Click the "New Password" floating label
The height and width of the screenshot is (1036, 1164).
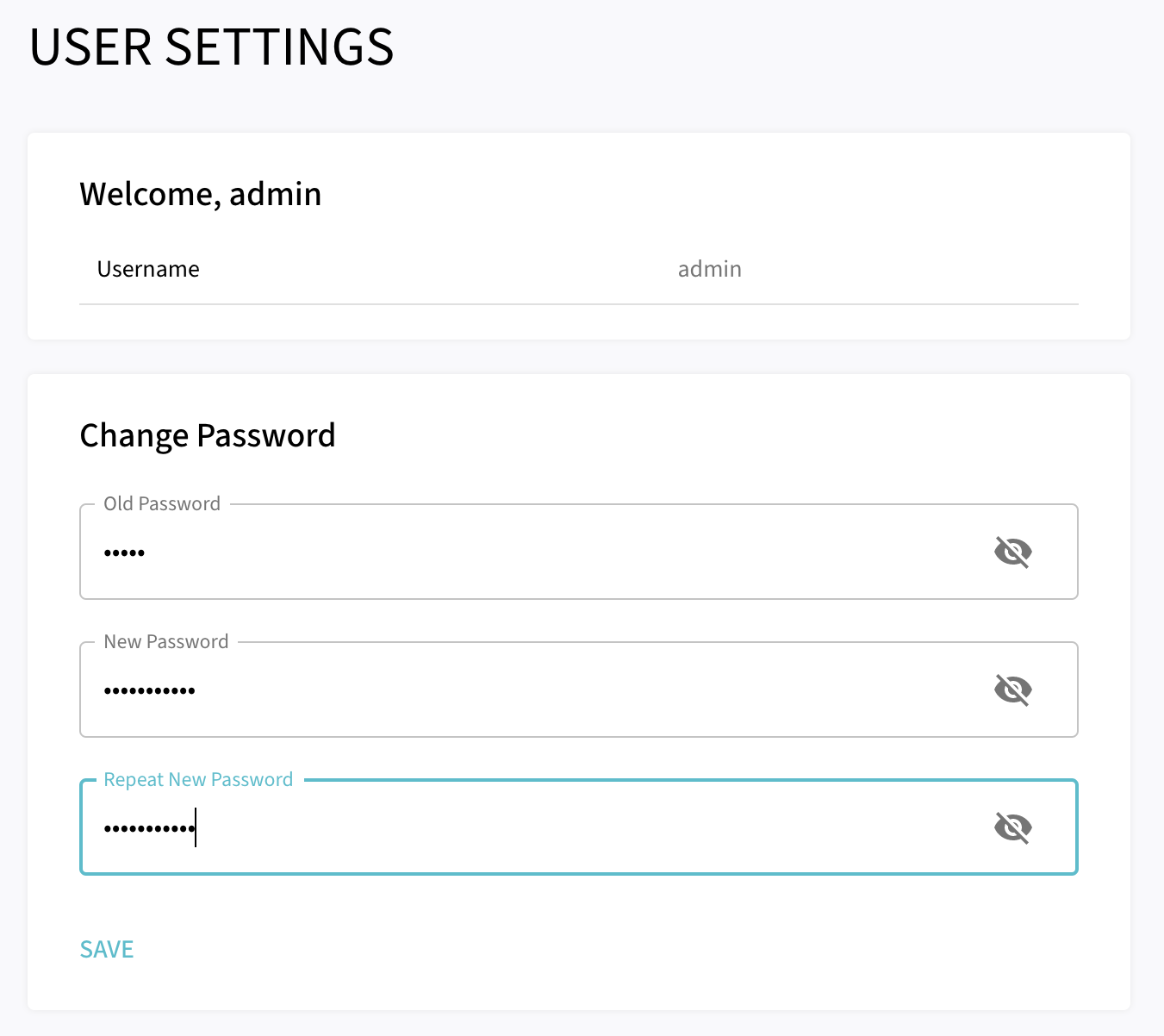coord(166,642)
